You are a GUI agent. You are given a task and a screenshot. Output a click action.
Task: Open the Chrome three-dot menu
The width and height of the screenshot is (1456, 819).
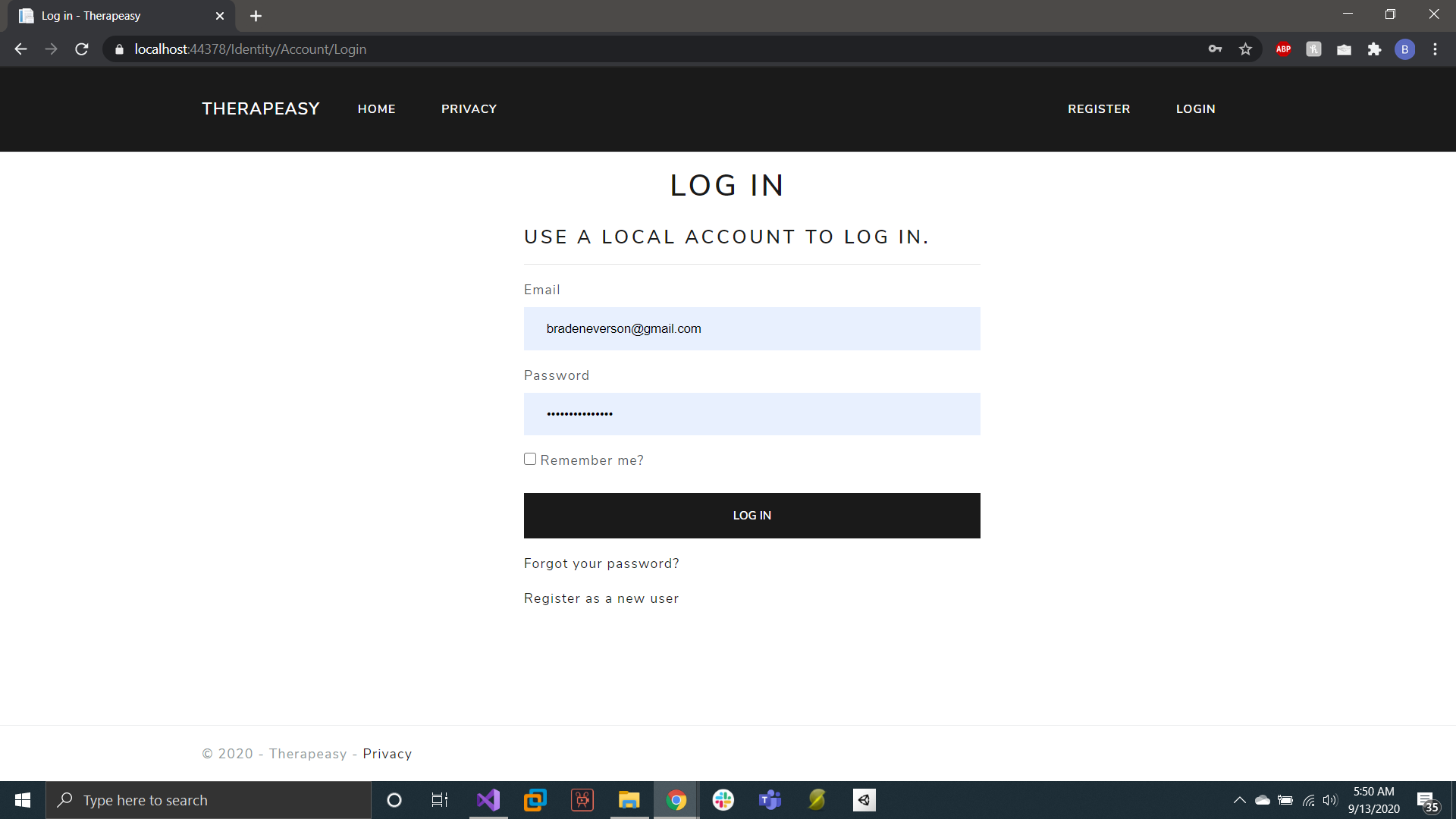pyautogui.click(x=1435, y=49)
